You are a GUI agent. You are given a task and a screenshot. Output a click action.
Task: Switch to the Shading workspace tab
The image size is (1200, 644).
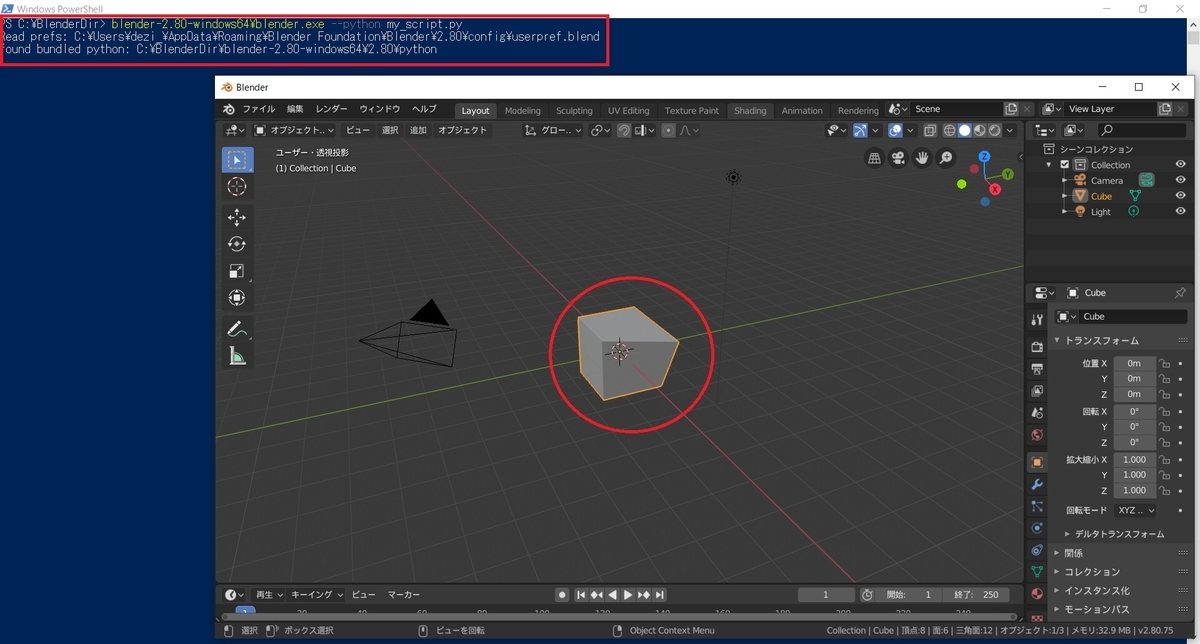pos(750,110)
